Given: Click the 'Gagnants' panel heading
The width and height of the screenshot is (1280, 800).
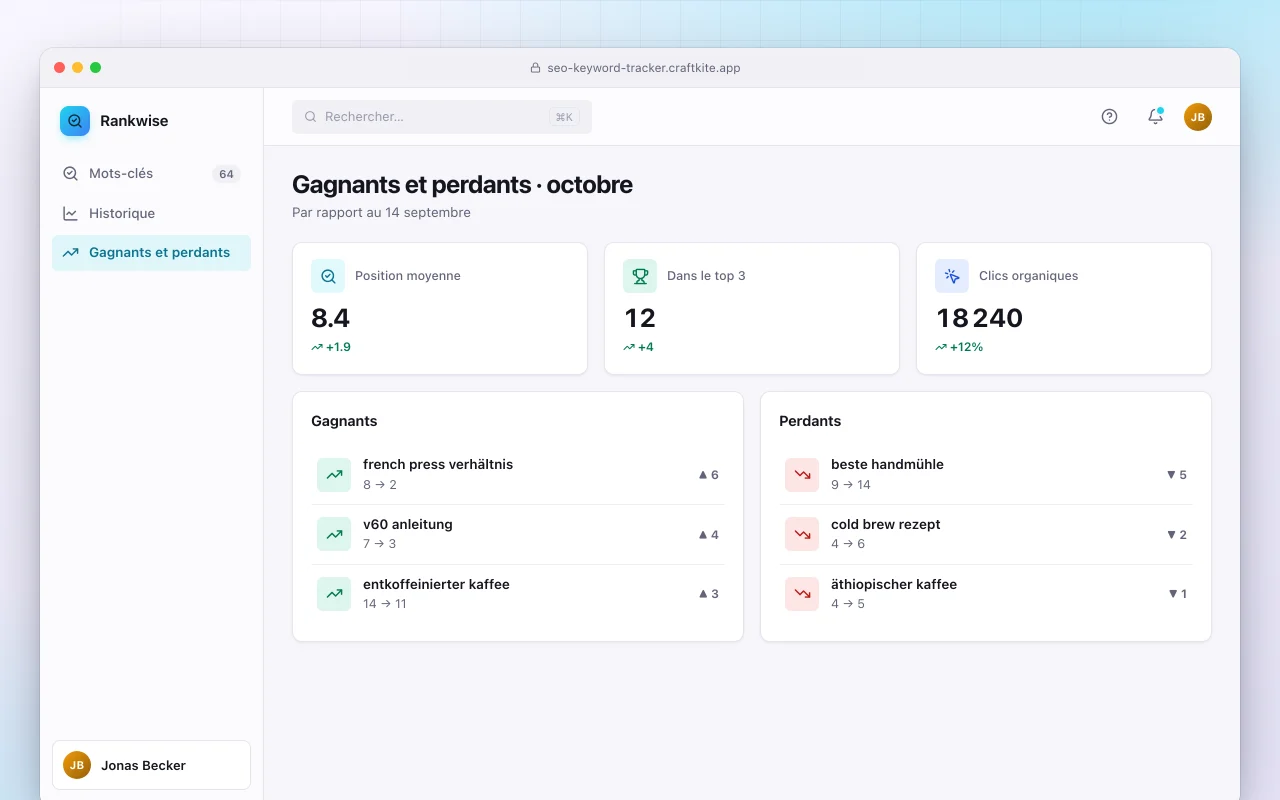Looking at the screenshot, I should click(344, 421).
